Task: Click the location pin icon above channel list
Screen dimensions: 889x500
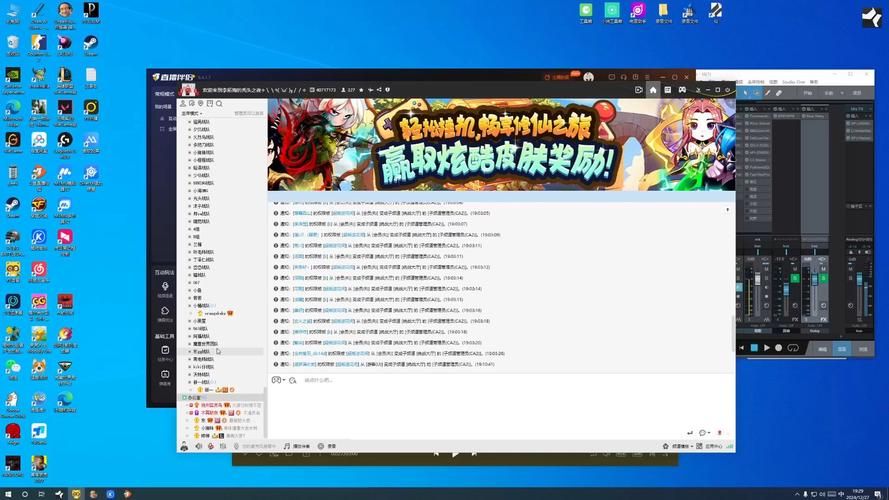Action: click(x=201, y=104)
